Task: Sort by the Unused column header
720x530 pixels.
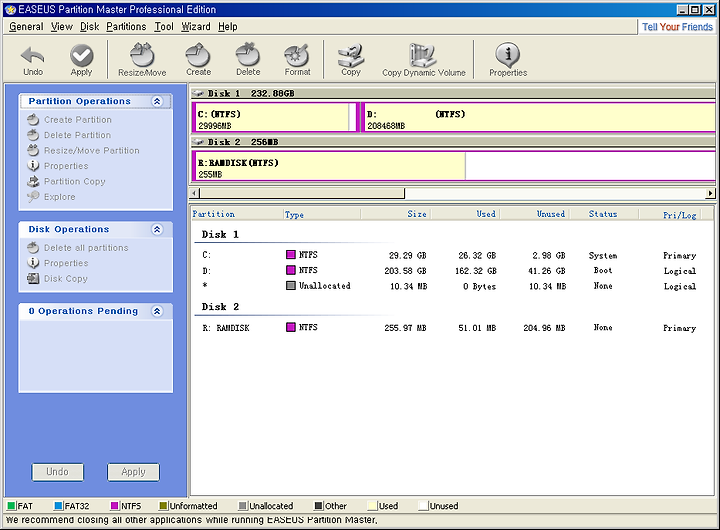Action: pos(535,214)
